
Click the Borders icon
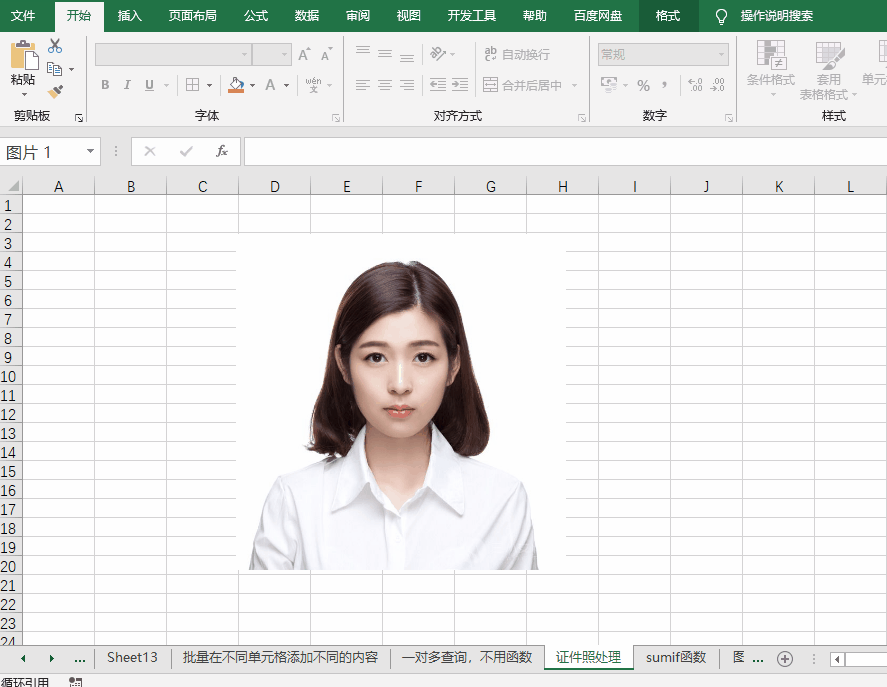(x=192, y=85)
